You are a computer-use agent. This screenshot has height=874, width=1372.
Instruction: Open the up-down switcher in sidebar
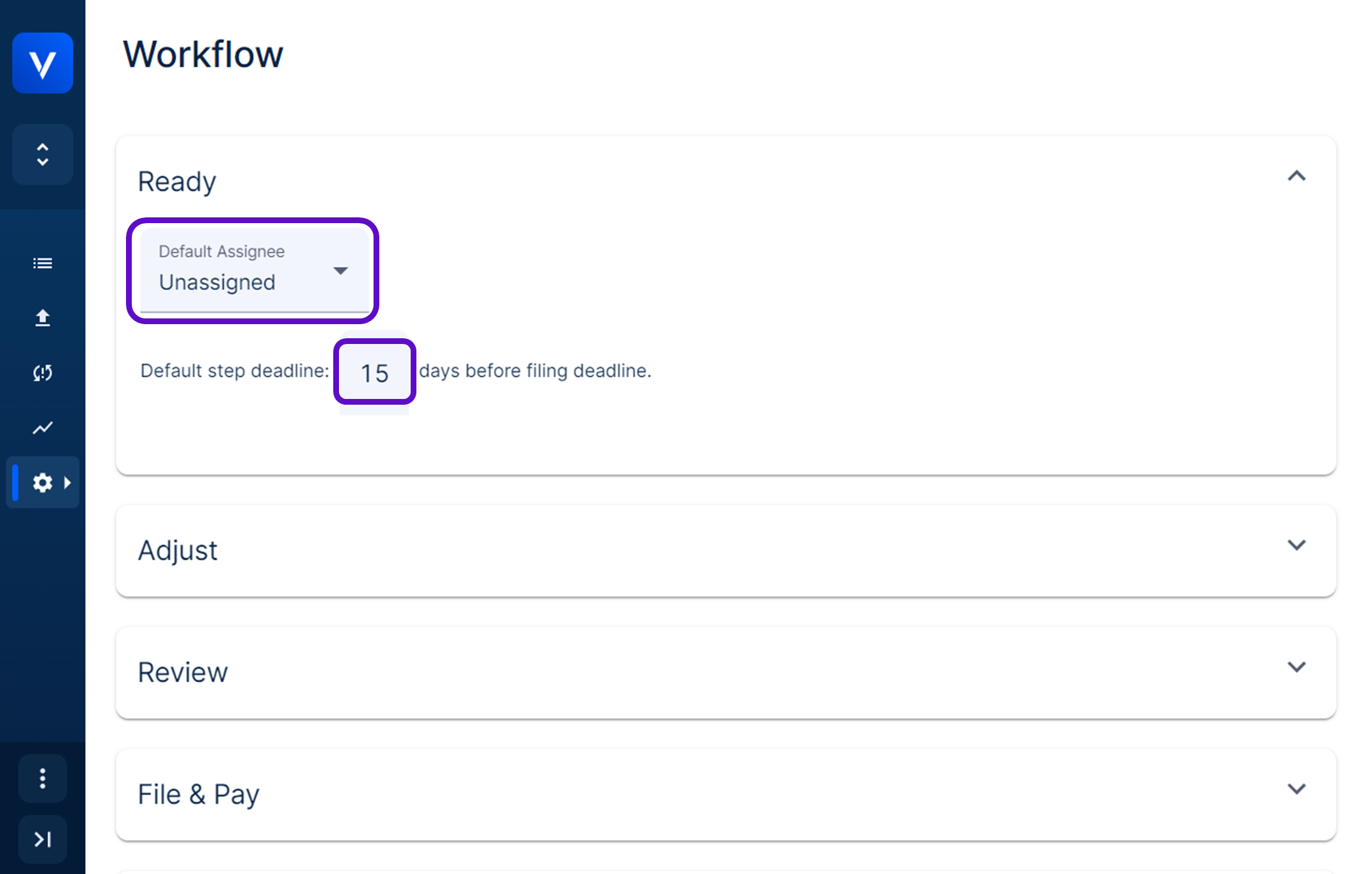42,155
